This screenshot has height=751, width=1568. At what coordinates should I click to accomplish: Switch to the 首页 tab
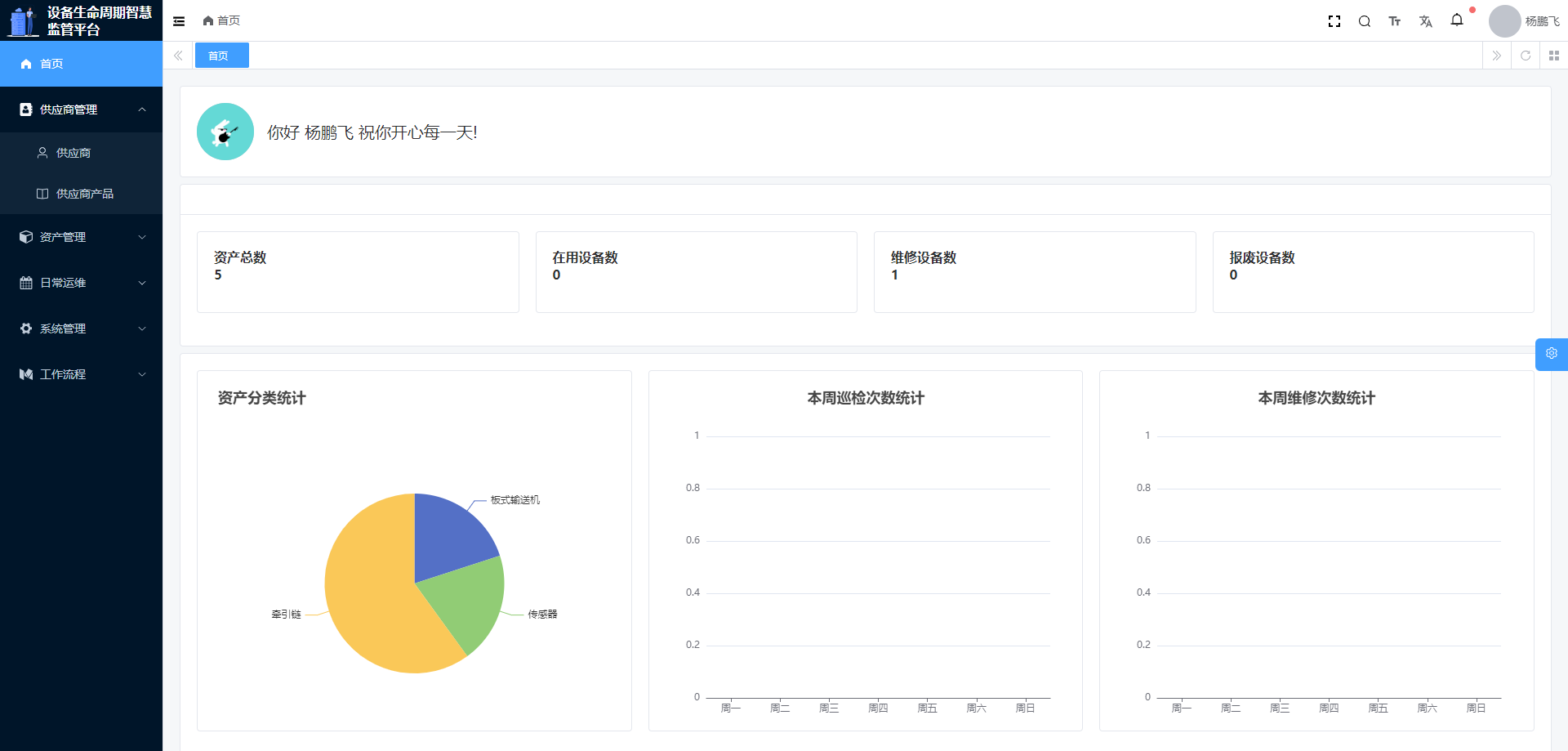(x=219, y=56)
